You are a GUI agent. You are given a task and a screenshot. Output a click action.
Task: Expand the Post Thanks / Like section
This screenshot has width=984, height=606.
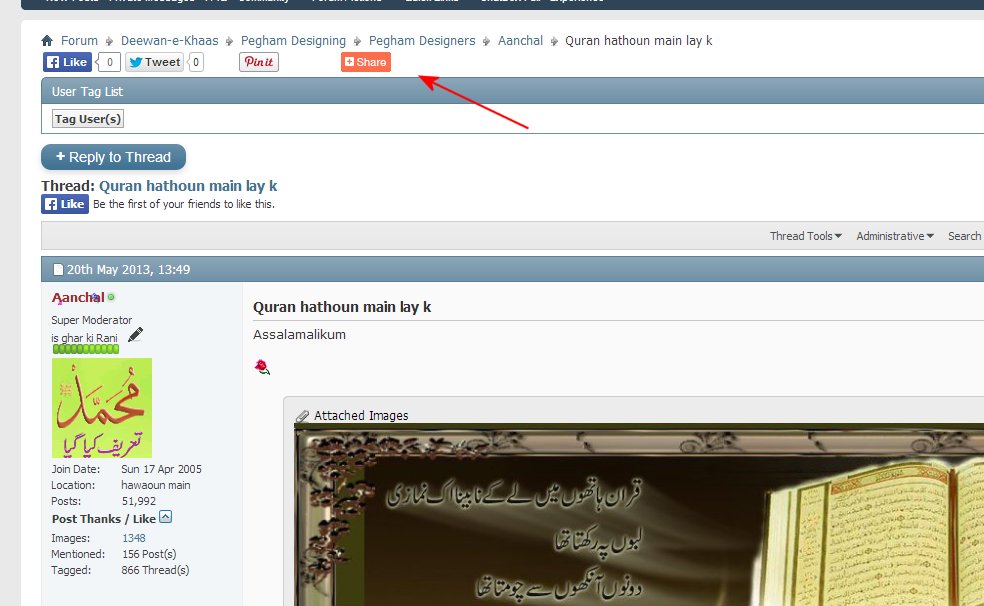[x=166, y=517]
